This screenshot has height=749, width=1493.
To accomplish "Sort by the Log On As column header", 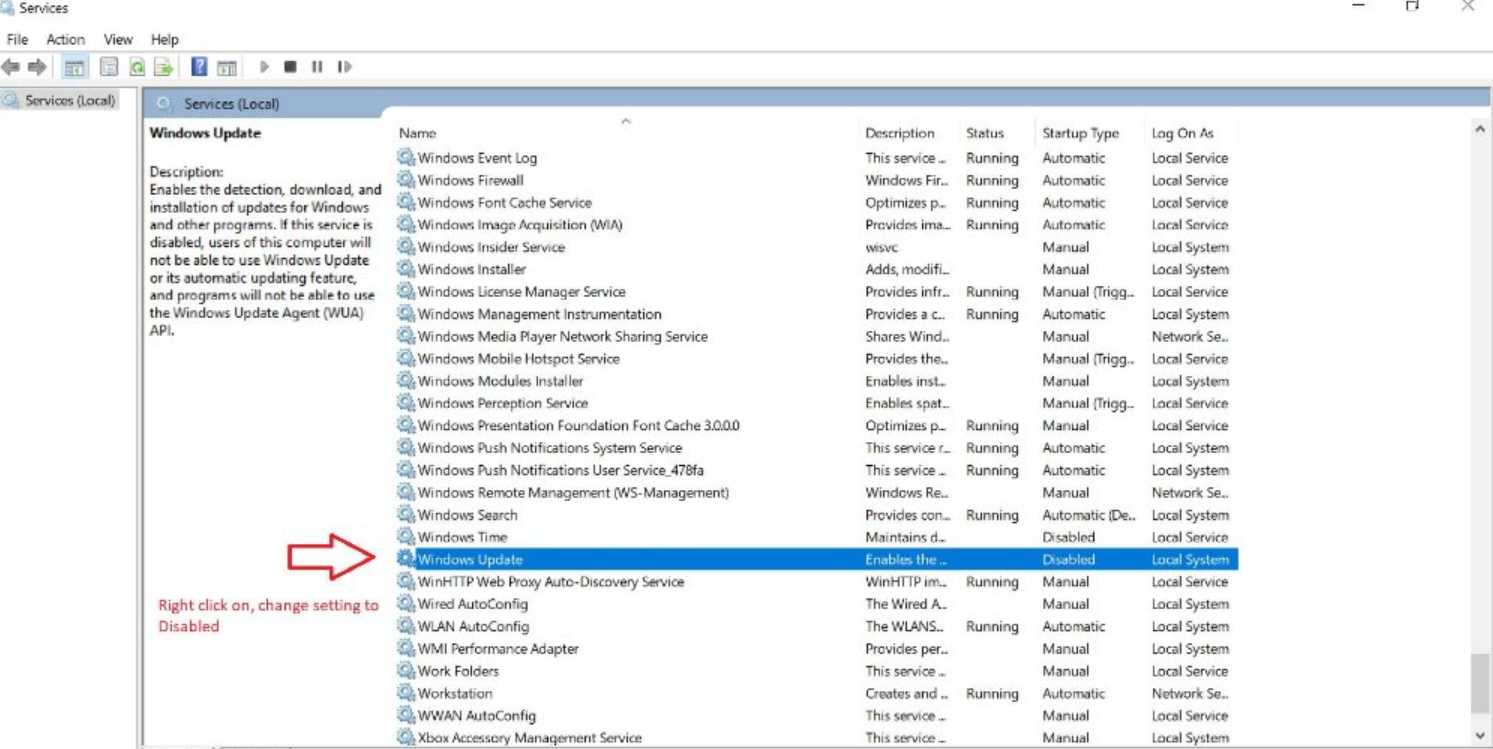I will 1182,133.
